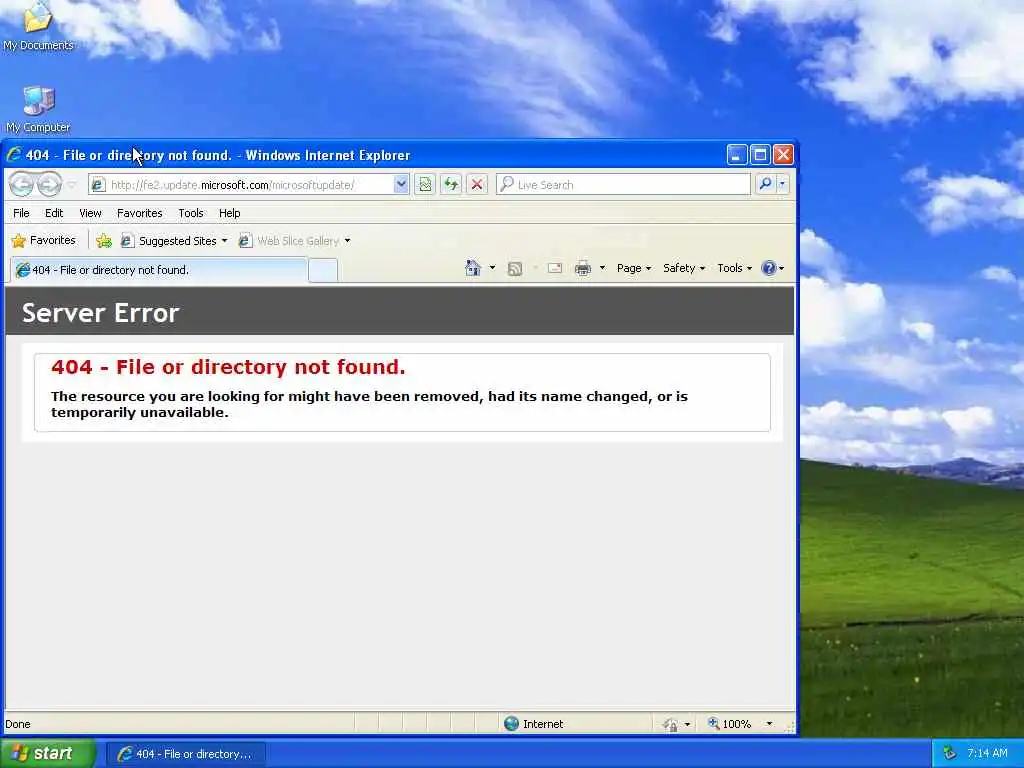The width and height of the screenshot is (1024, 768).
Task: Click inside the Live Search box
Action: (x=623, y=185)
